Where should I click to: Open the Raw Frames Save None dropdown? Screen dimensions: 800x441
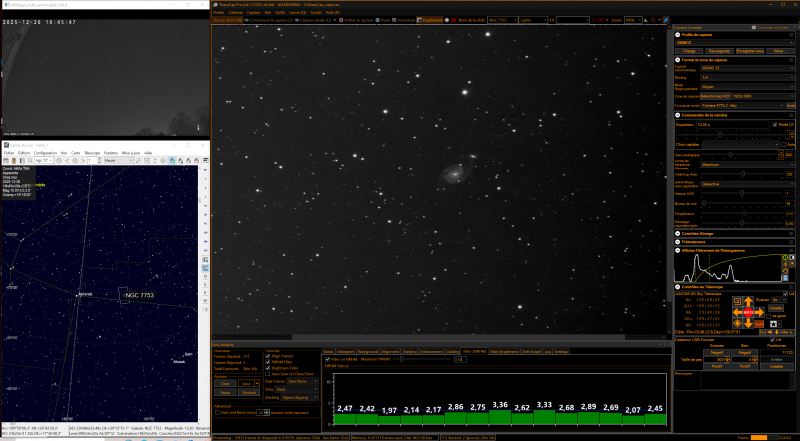coord(303,381)
